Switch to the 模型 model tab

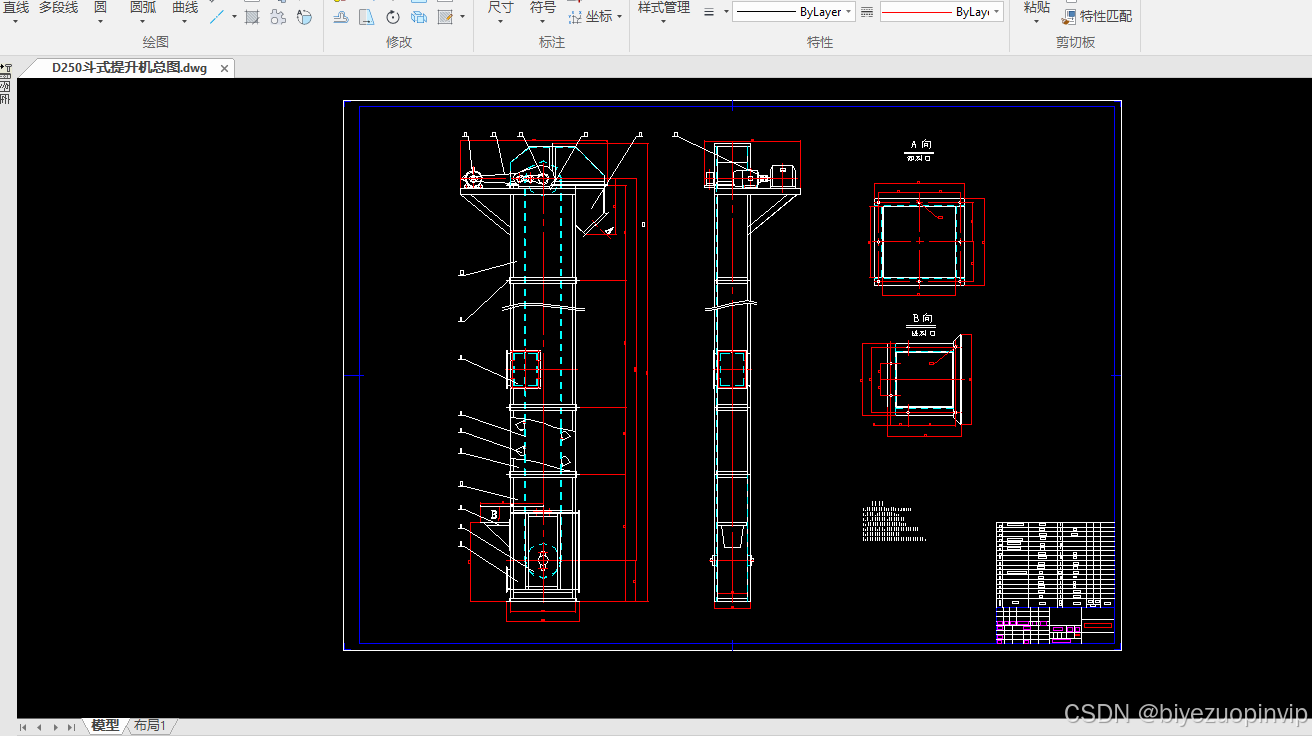[x=105, y=726]
